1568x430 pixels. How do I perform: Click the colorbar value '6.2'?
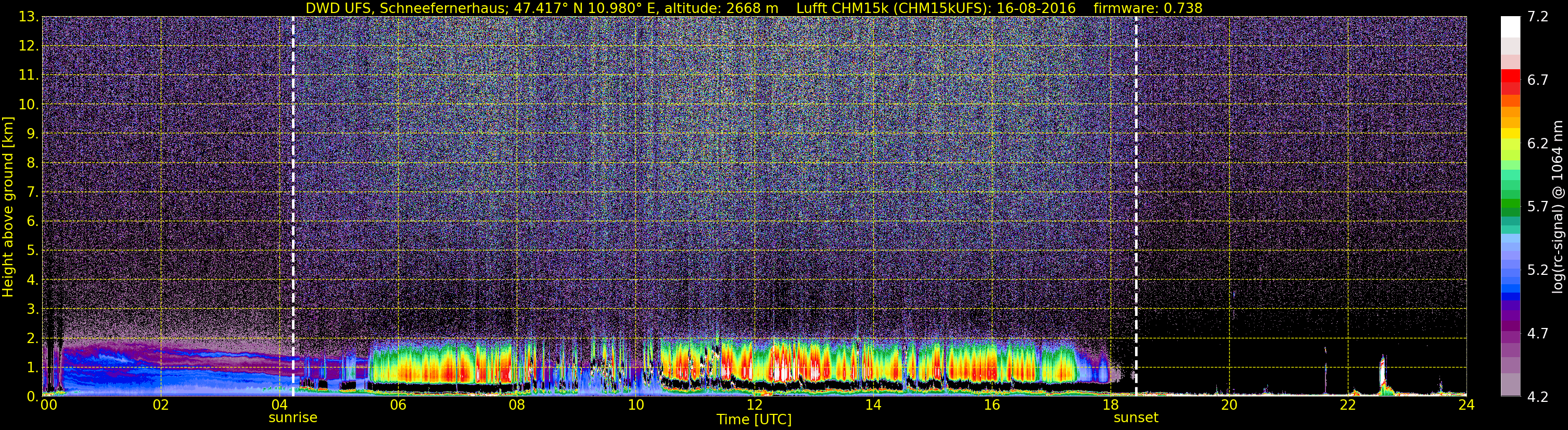(x=1538, y=143)
